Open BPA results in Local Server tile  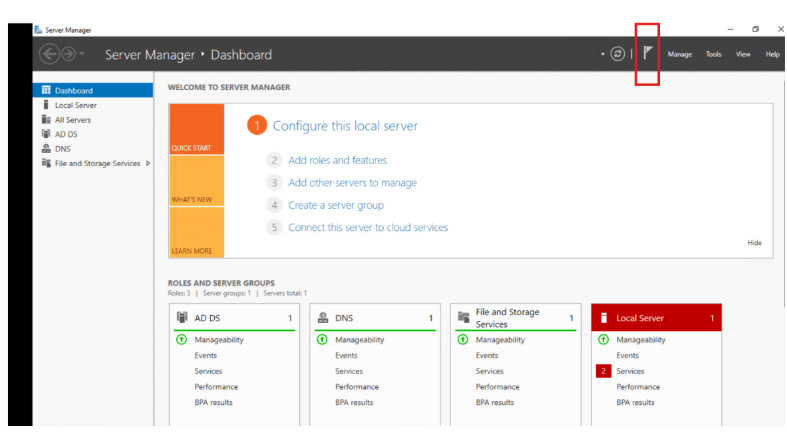click(635, 402)
